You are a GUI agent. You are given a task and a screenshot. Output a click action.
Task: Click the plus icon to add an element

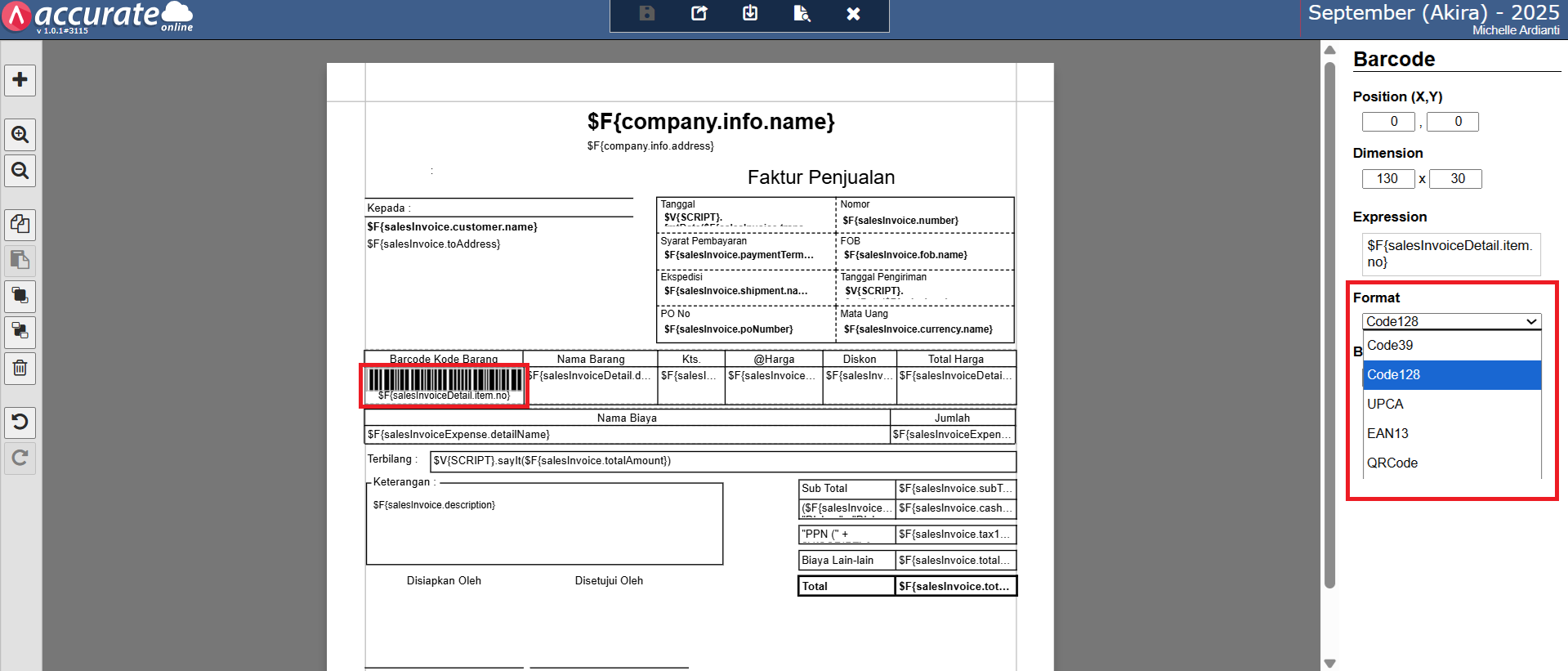20,80
